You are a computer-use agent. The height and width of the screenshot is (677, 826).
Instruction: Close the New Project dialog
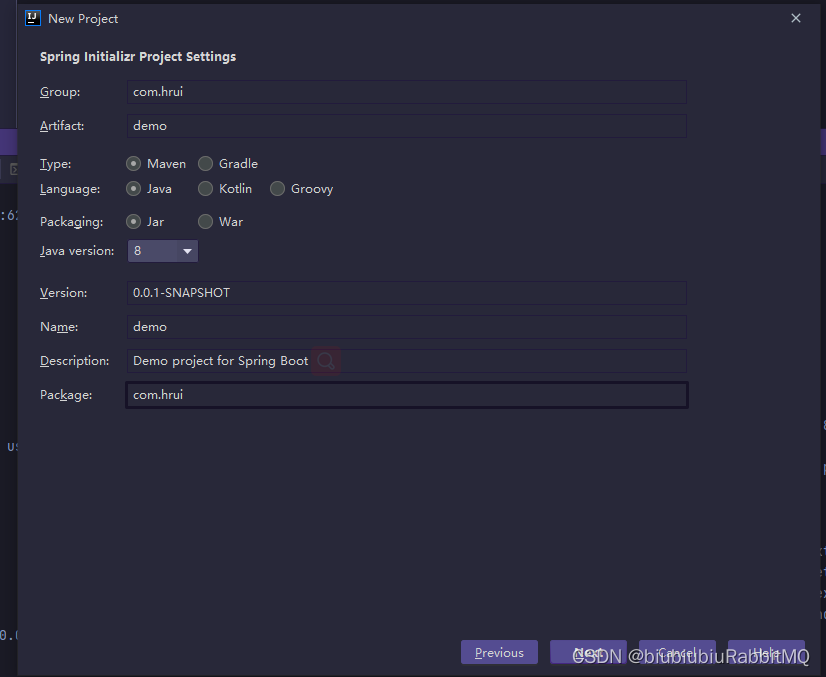[795, 18]
